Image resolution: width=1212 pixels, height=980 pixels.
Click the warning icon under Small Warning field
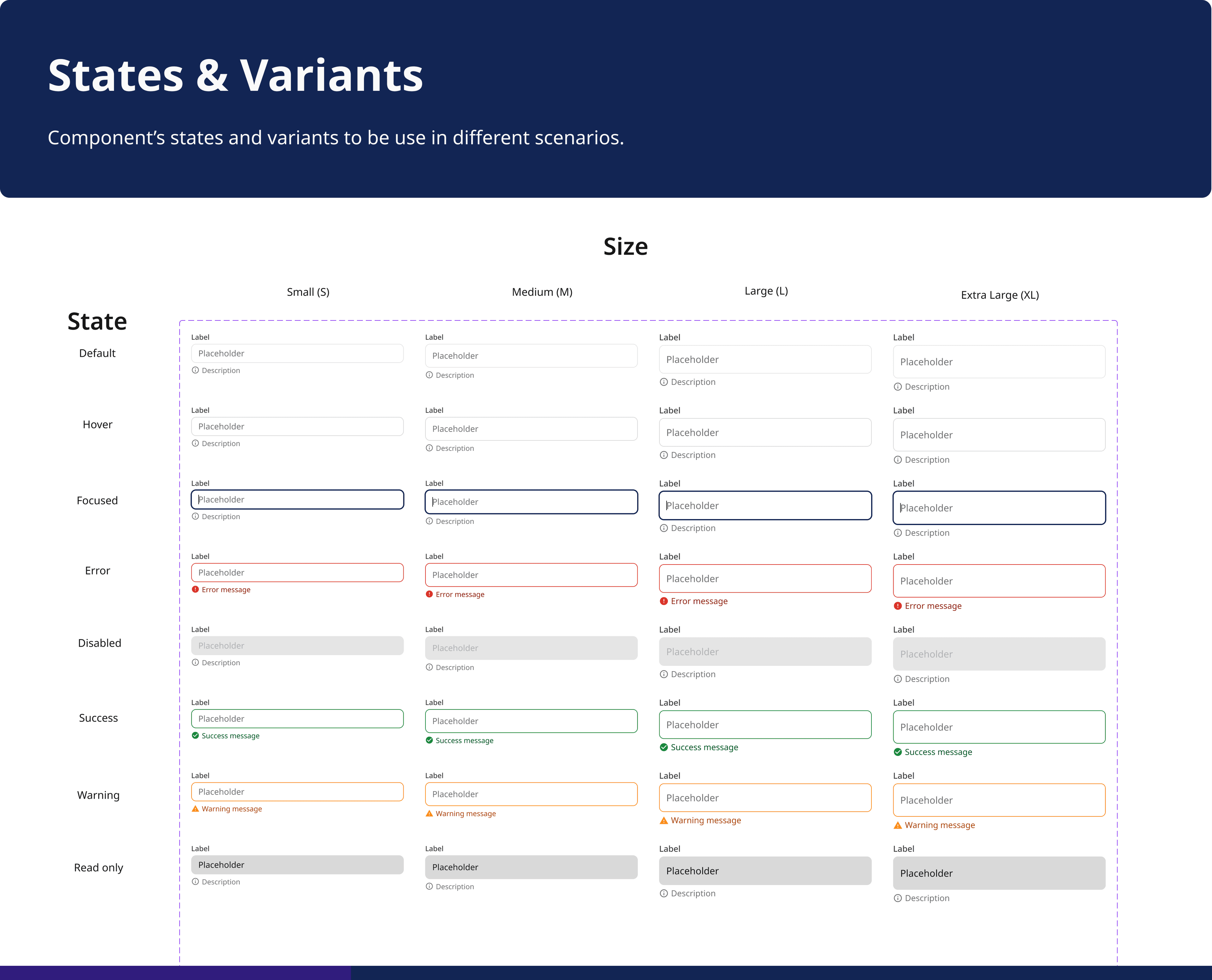pyautogui.click(x=195, y=808)
